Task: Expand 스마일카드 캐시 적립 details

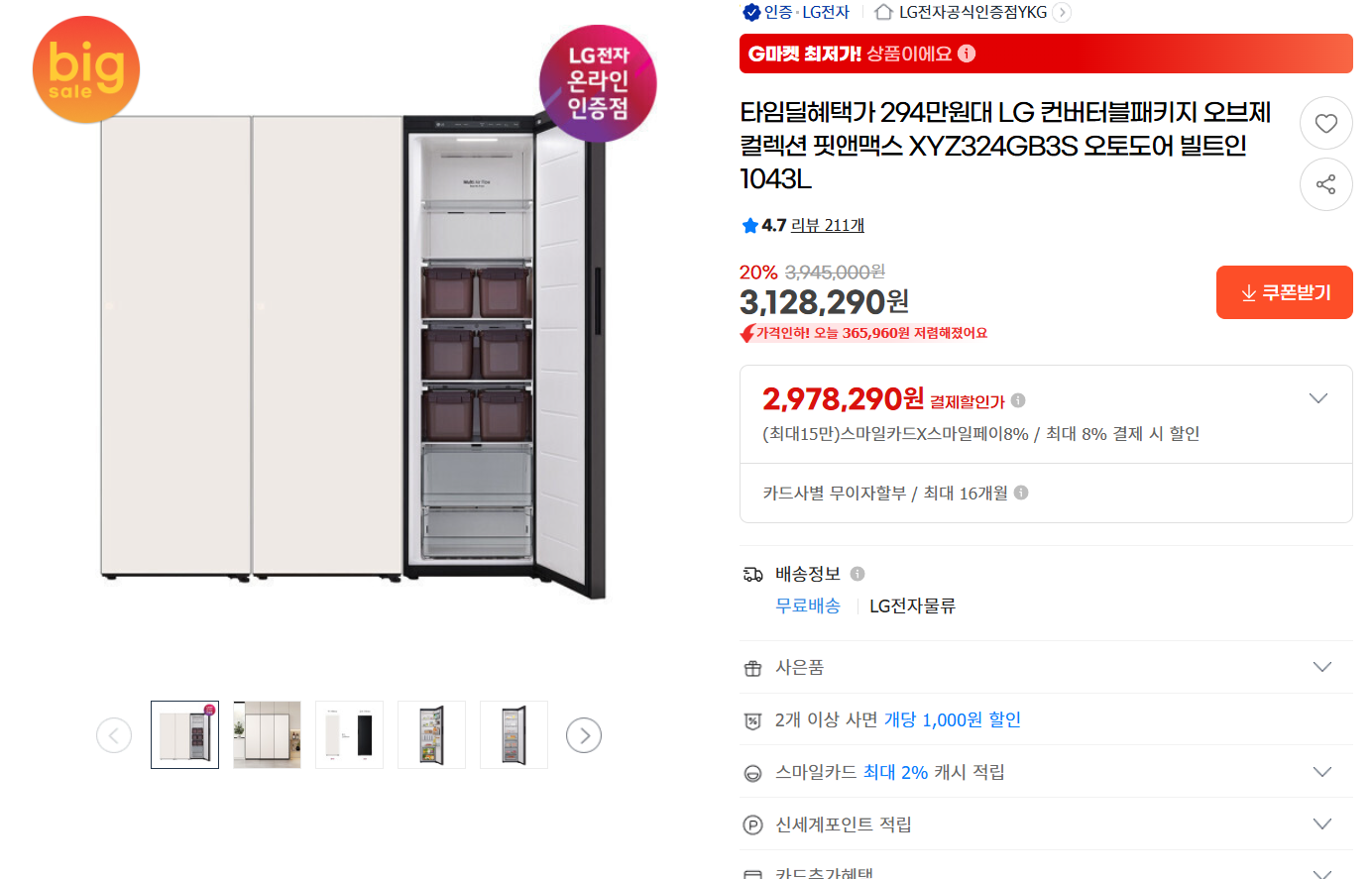Action: point(1321,772)
